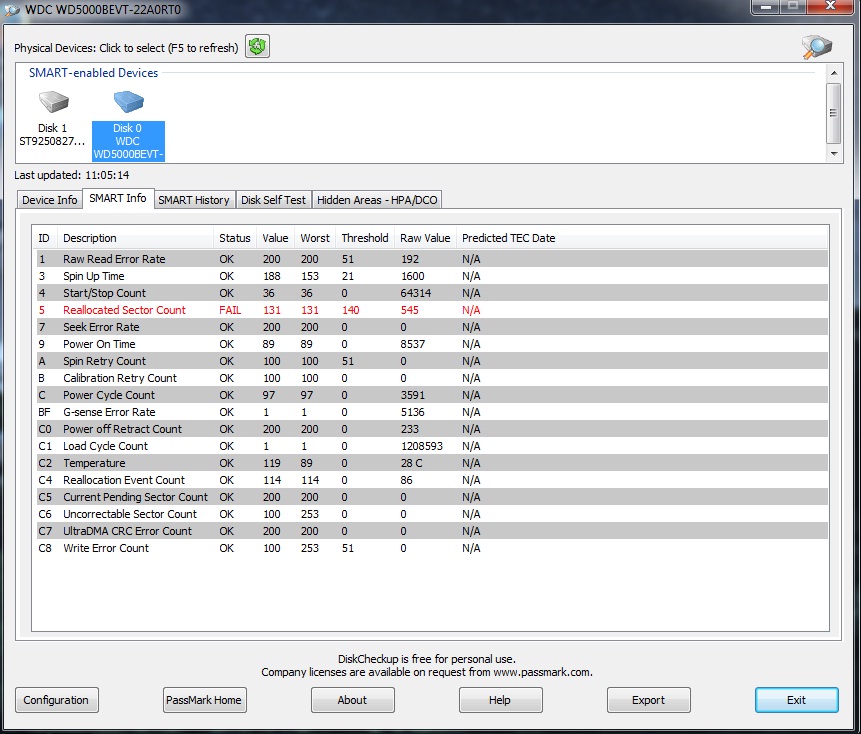Open the Hidden Areas - HPA/DCO tab
Image resolution: width=861 pixels, height=734 pixels.
click(x=377, y=200)
